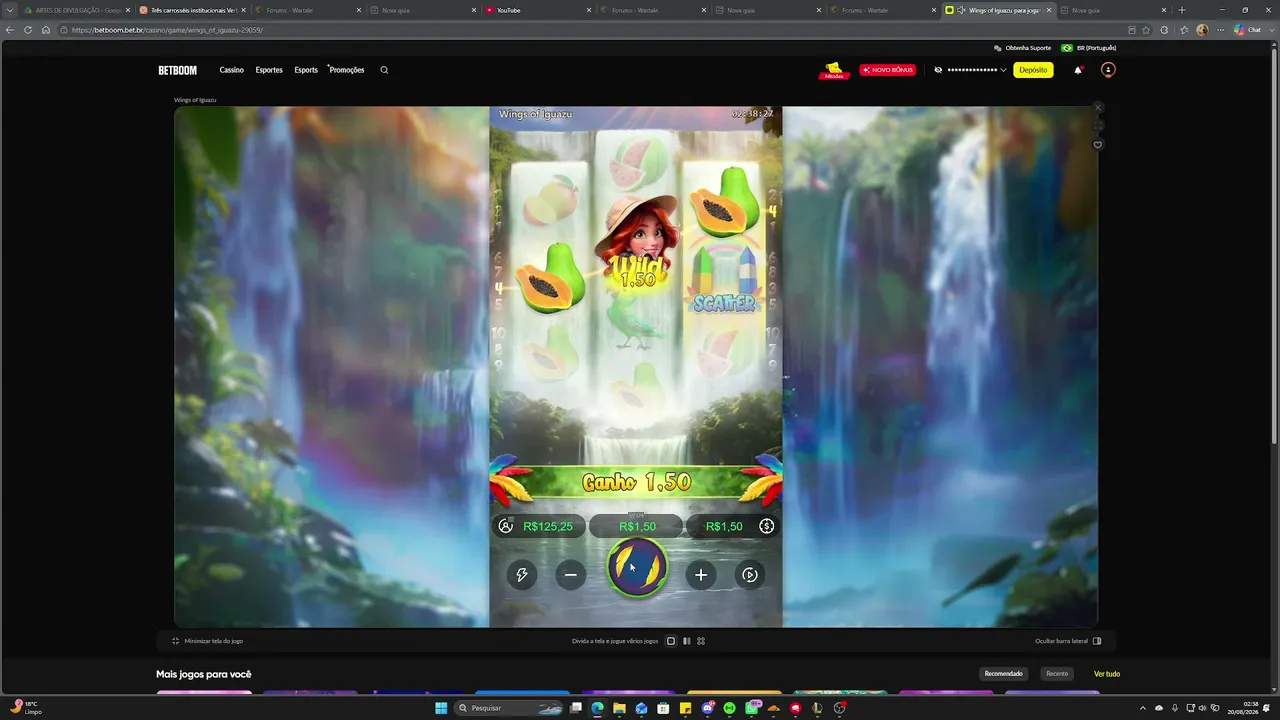The width and height of the screenshot is (1280, 720).
Task: Open the wallet balance icon in game
Action: pos(506,526)
